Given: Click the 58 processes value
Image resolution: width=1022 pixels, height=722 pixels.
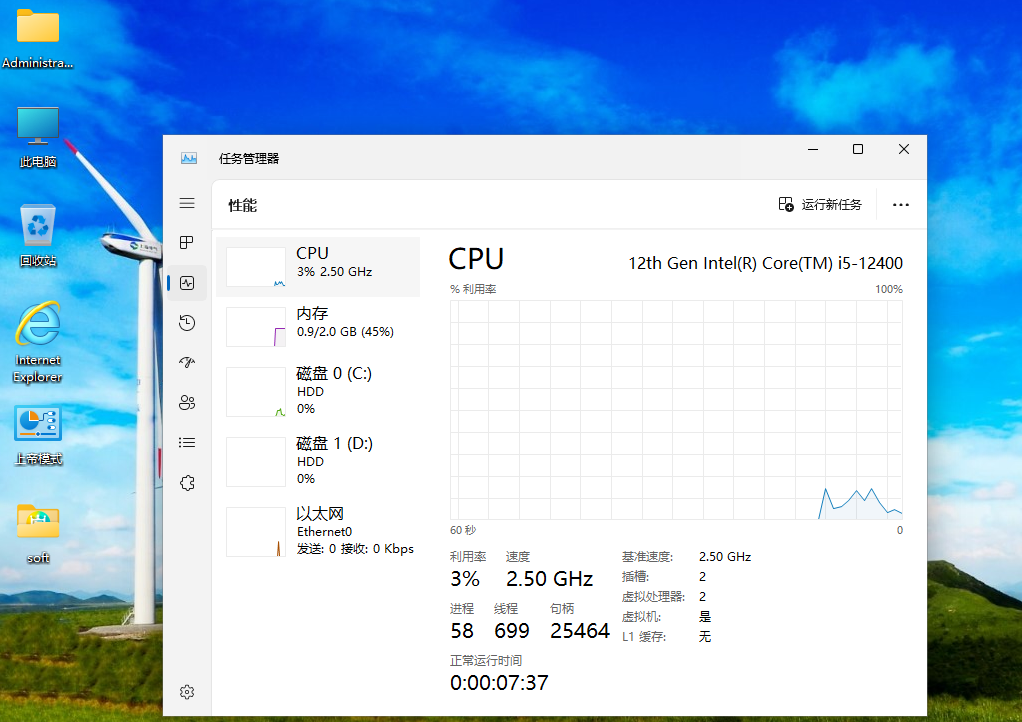Looking at the screenshot, I should [x=462, y=631].
